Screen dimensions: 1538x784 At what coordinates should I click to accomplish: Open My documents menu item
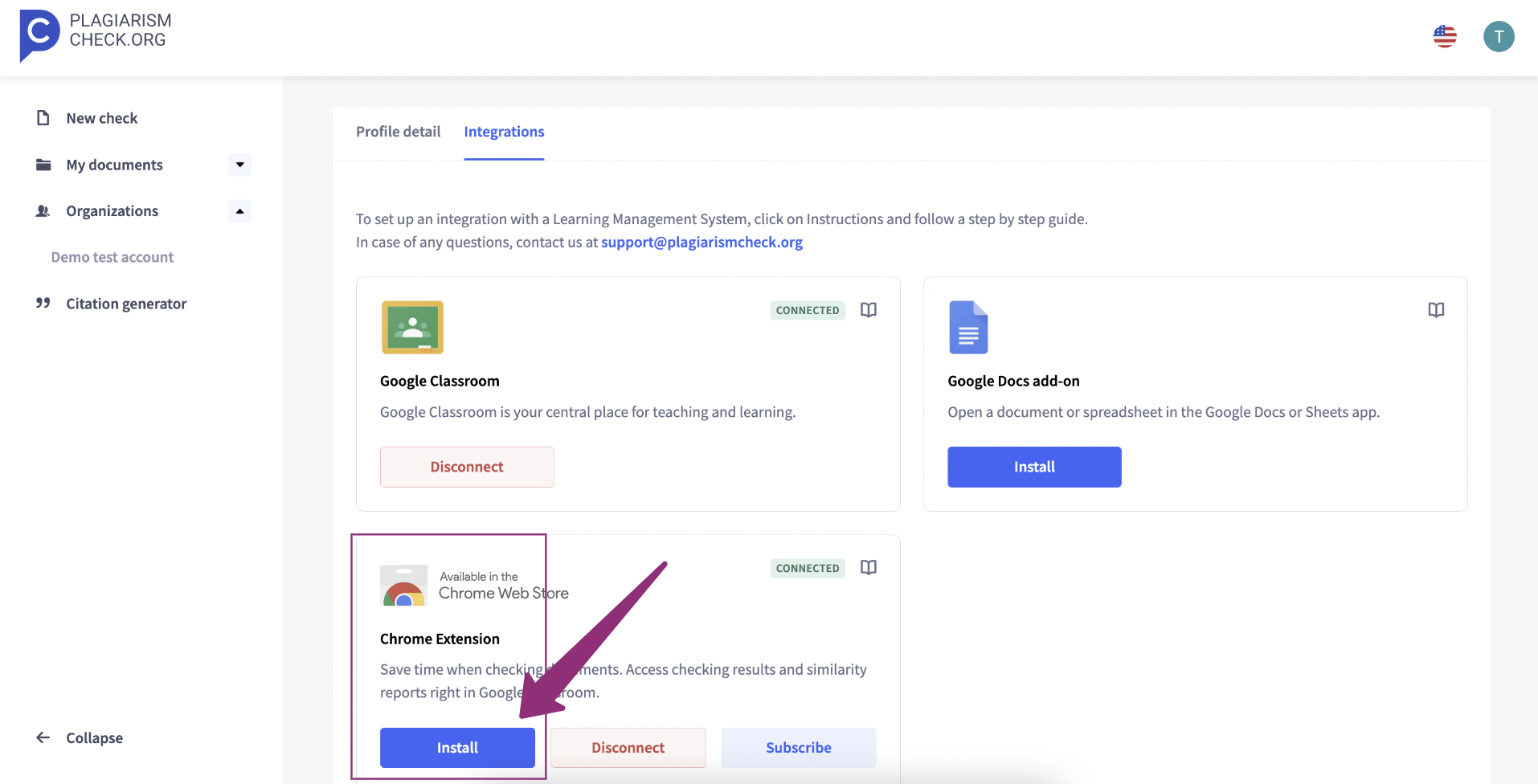coord(114,165)
